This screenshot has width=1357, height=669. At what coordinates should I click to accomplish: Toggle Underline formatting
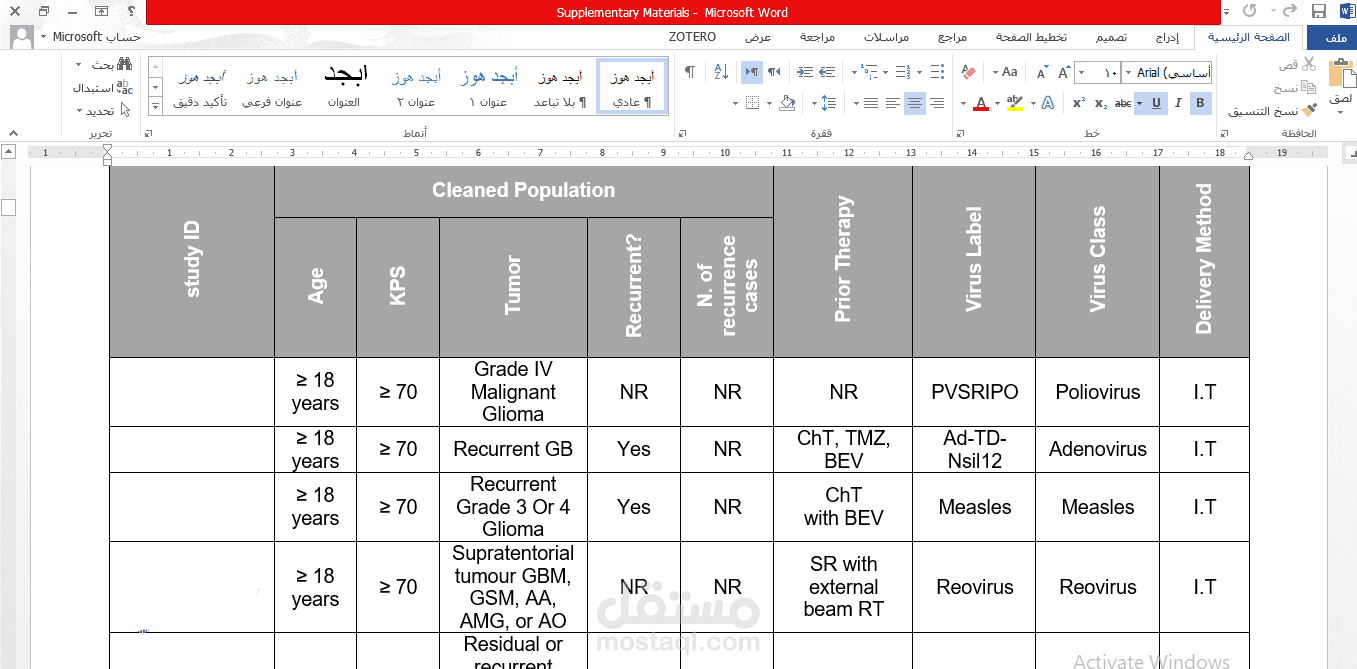[x=1157, y=103]
